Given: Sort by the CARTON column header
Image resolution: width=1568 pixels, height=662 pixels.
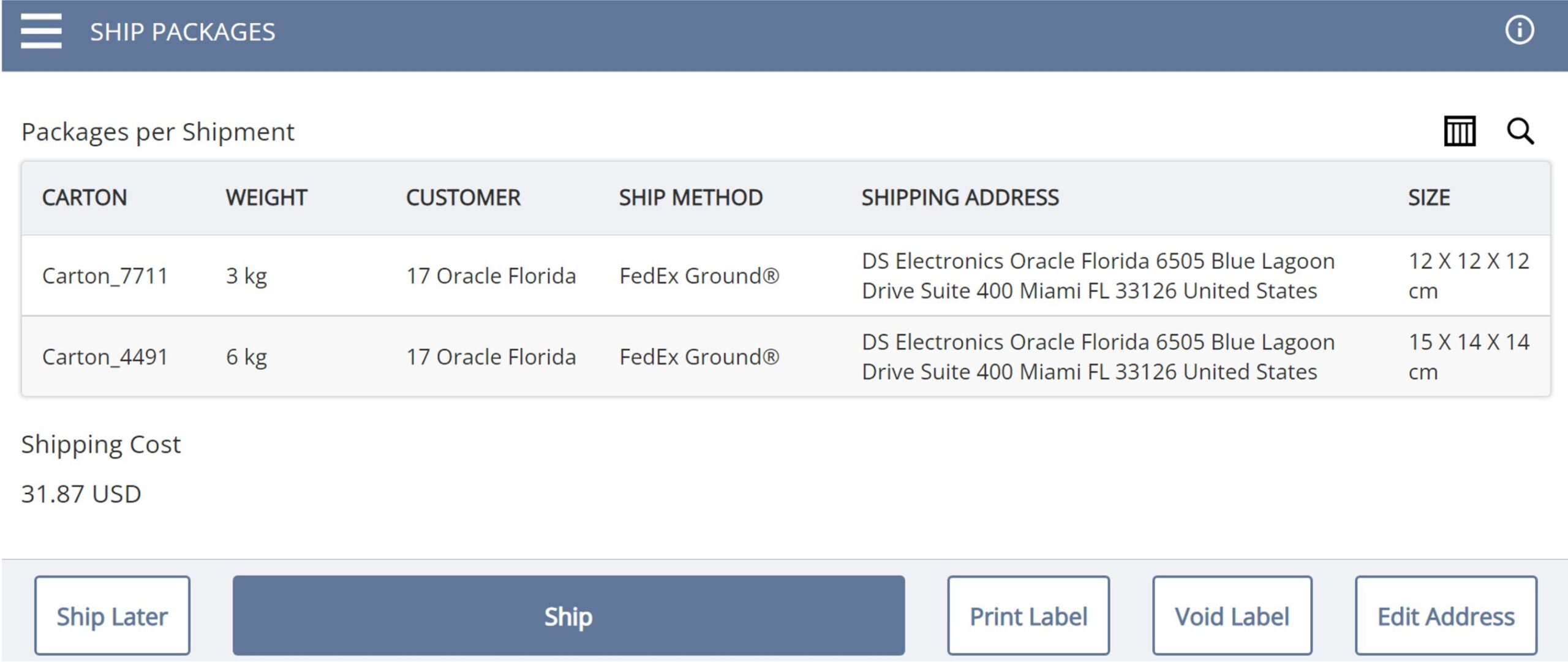Looking at the screenshot, I should pyautogui.click(x=85, y=198).
